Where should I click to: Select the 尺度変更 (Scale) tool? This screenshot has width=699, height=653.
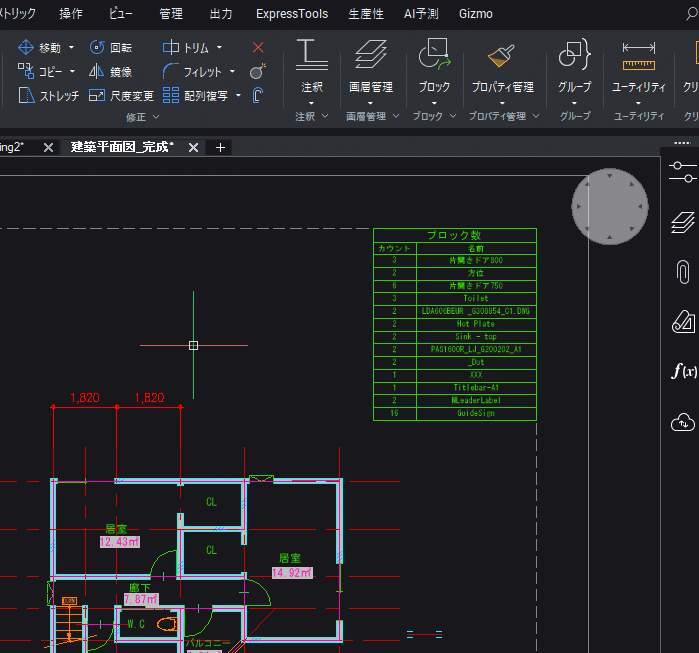coord(121,95)
